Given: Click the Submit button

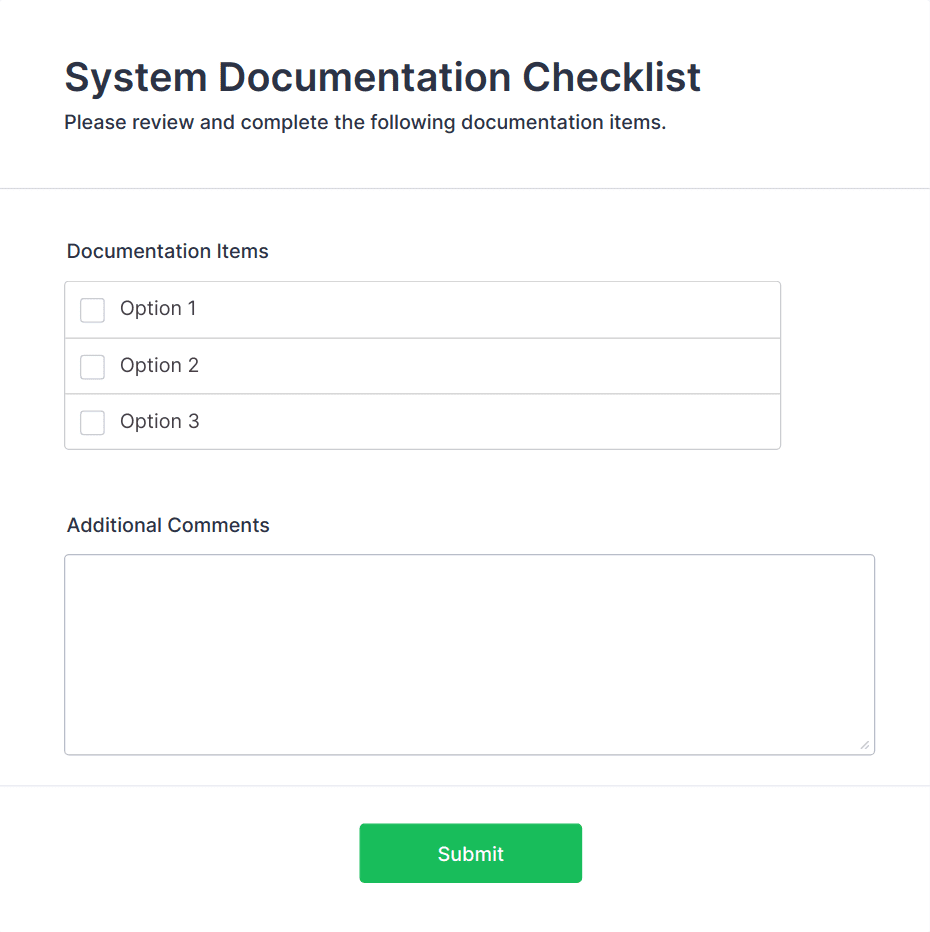Looking at the screenshot, I should click(470, 853).
